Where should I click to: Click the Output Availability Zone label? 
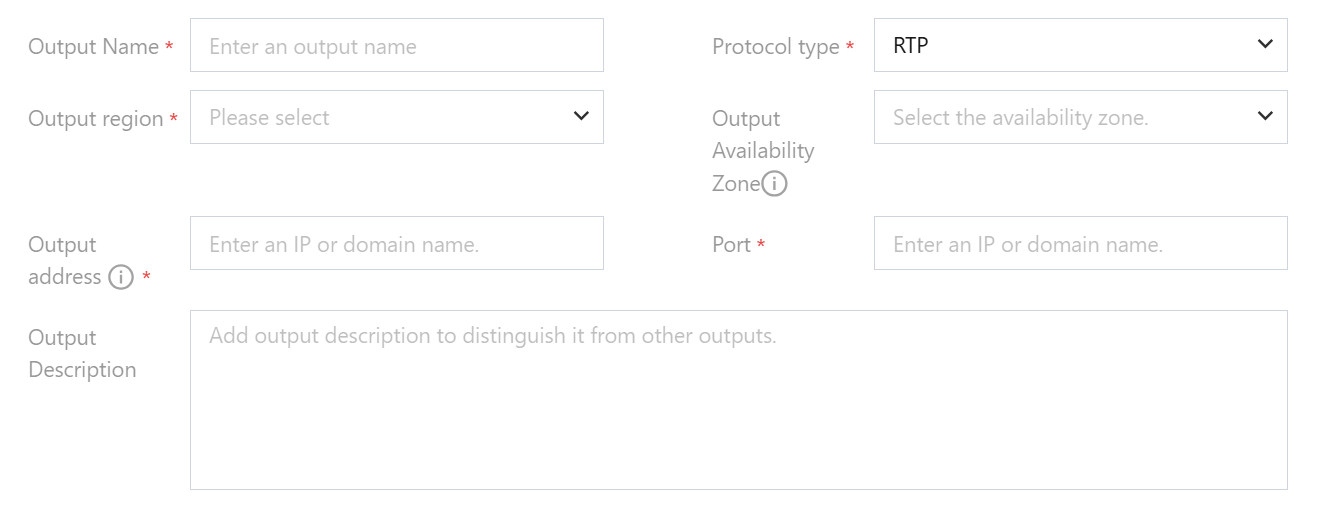(x=762, y=150)
